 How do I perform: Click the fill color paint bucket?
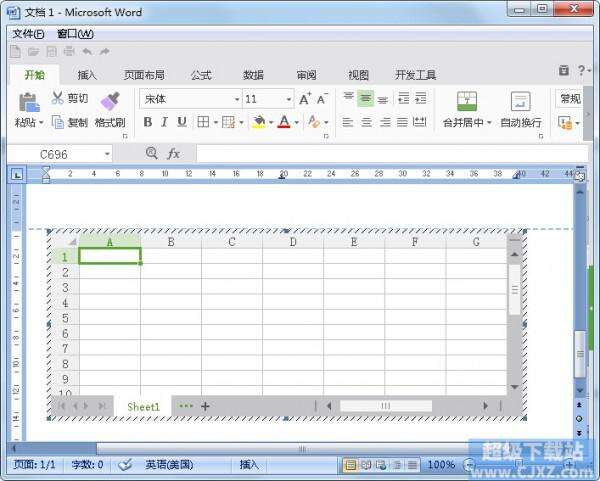pos(259,122)
